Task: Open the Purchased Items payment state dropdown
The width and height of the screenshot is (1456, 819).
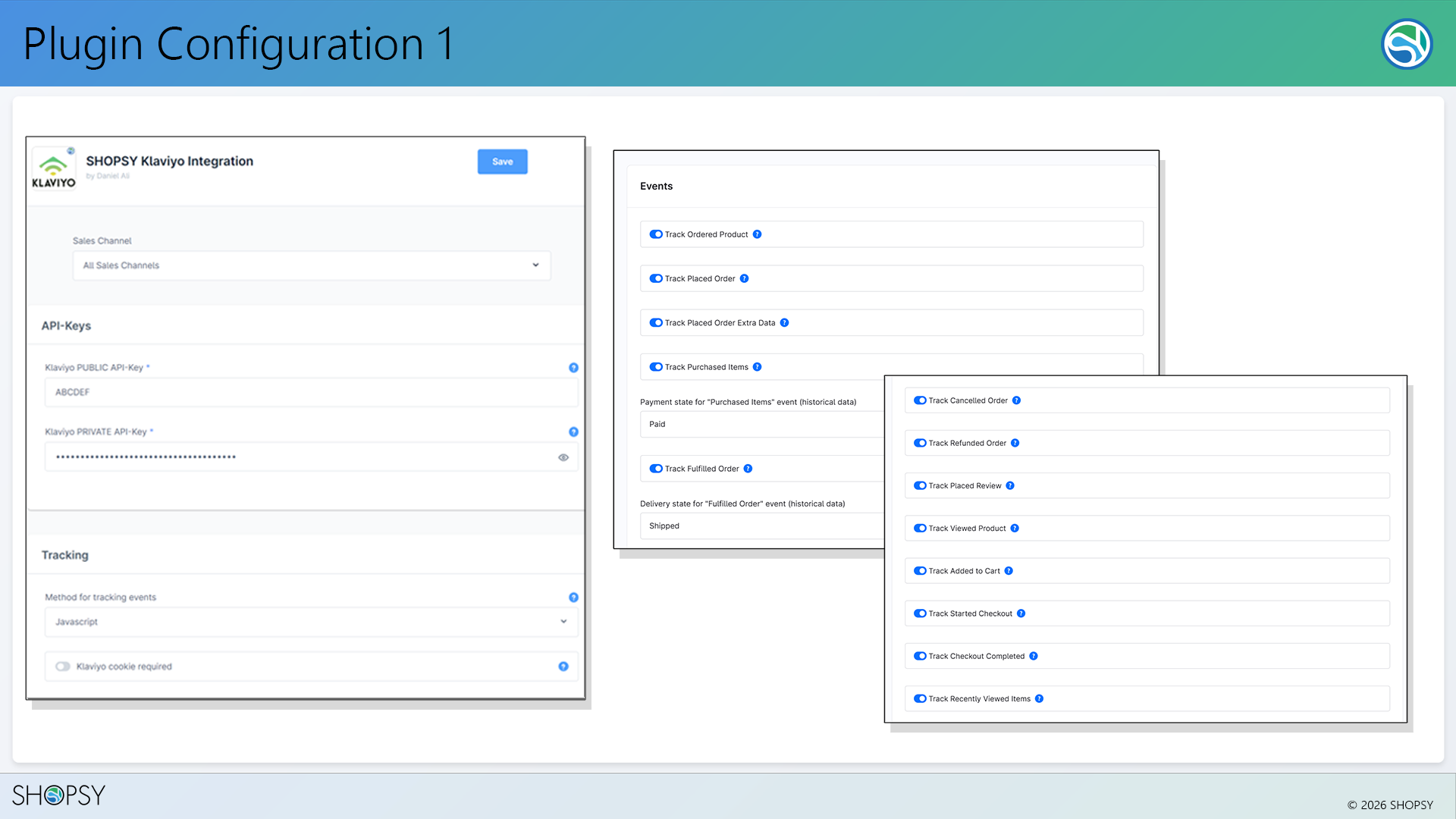Action: 762,425
